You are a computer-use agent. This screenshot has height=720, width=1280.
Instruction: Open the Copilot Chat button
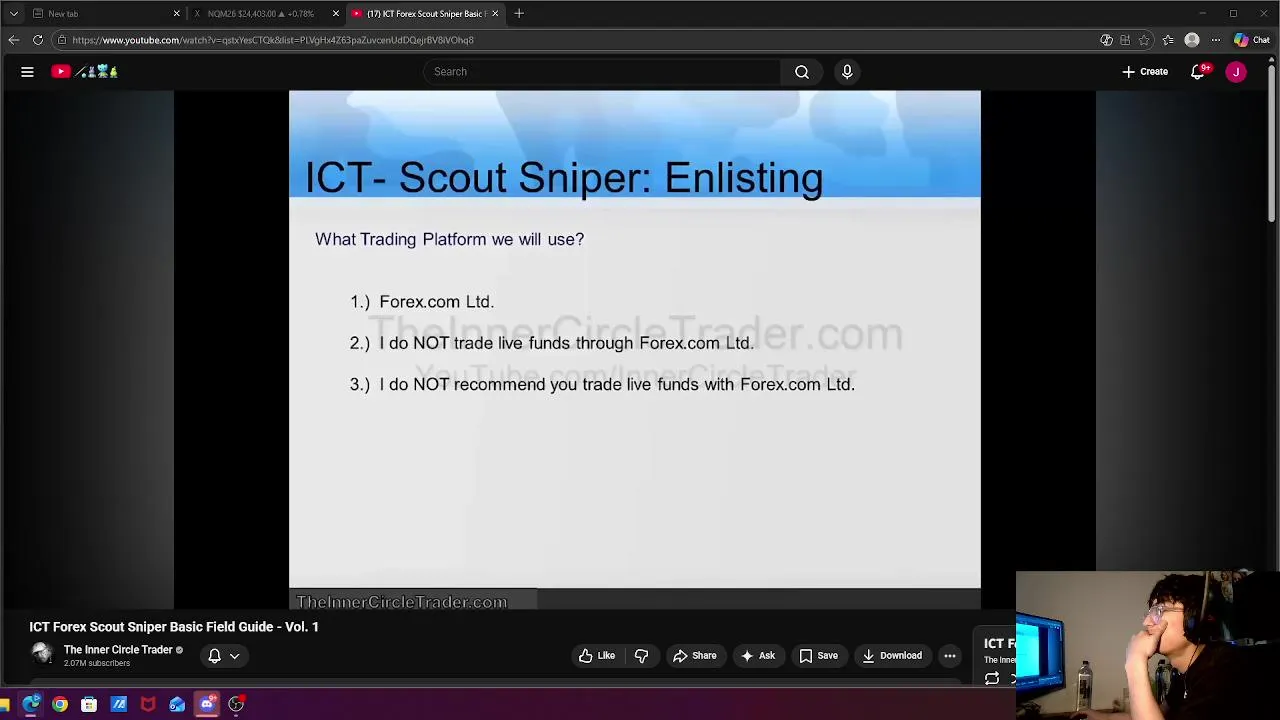click(1252, 40)
